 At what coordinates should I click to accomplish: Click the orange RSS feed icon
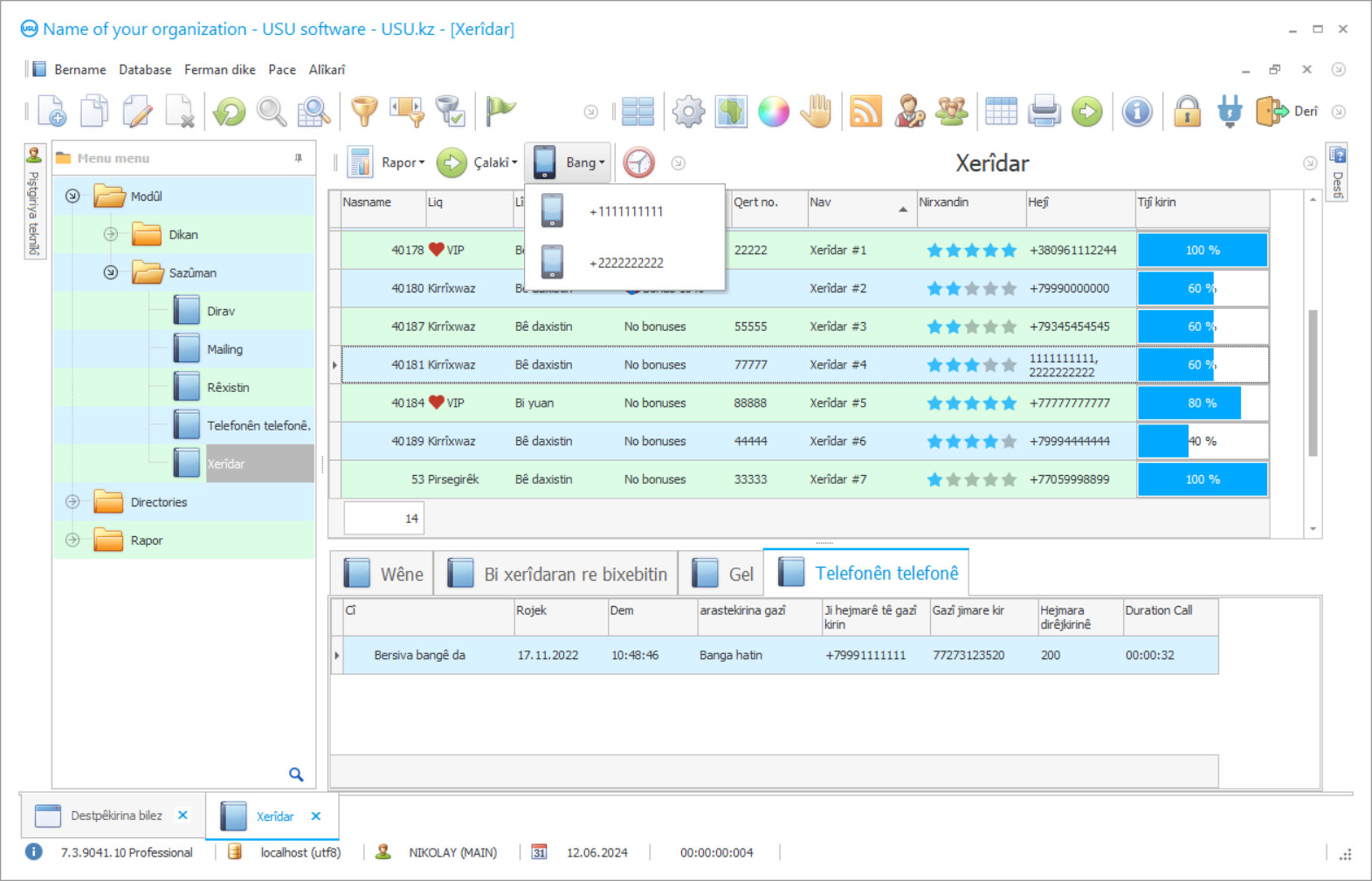coord(865,112)
